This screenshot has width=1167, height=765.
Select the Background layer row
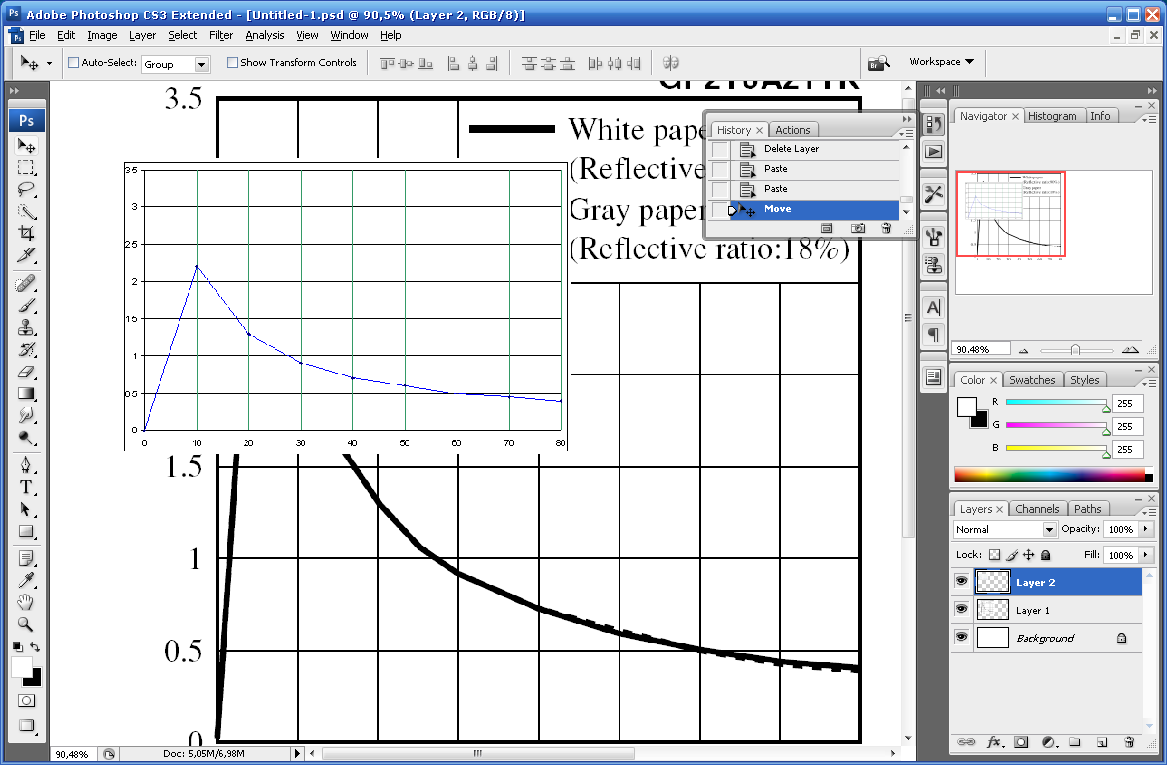1045,638
